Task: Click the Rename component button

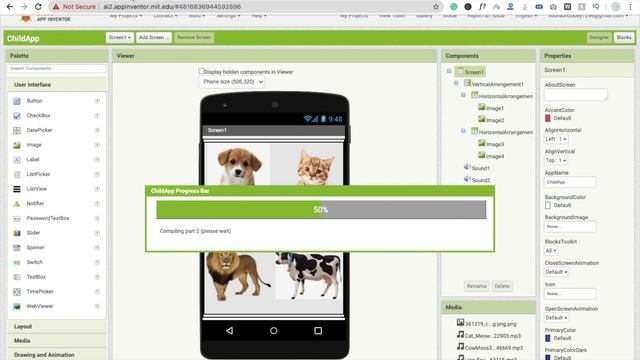Action: coord(476,286)
